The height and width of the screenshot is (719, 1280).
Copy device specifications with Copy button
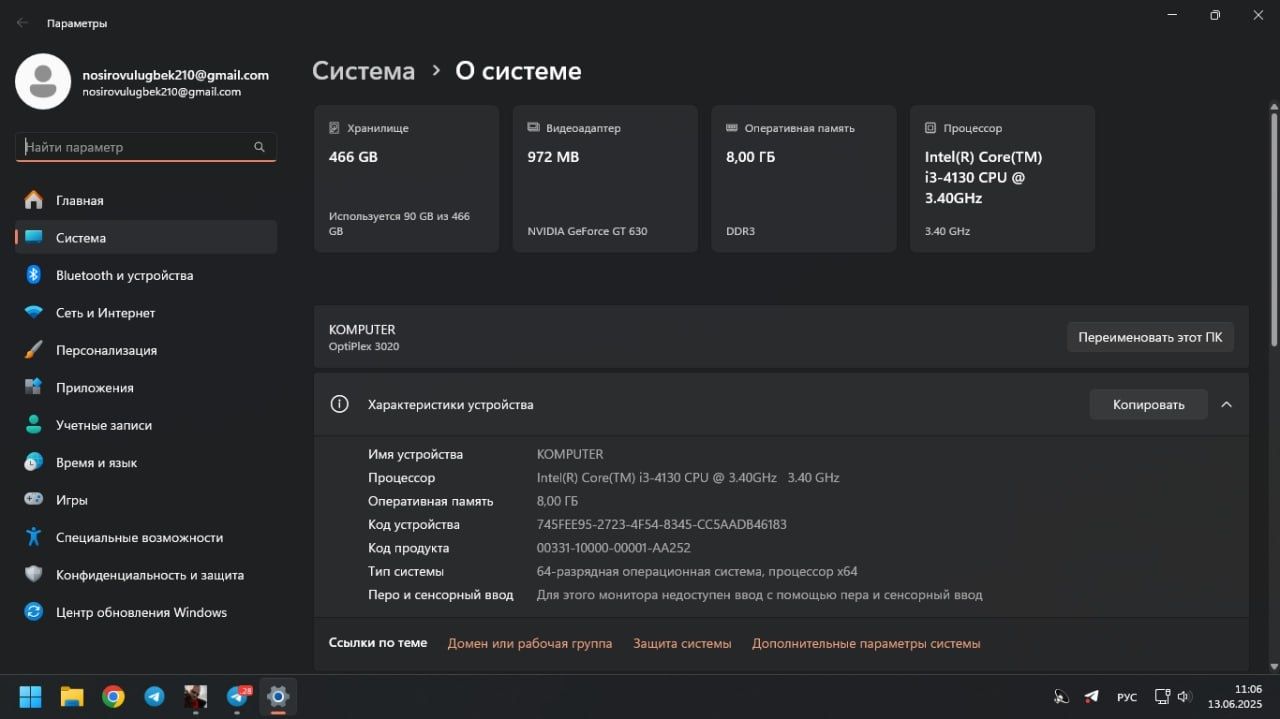1148,405
